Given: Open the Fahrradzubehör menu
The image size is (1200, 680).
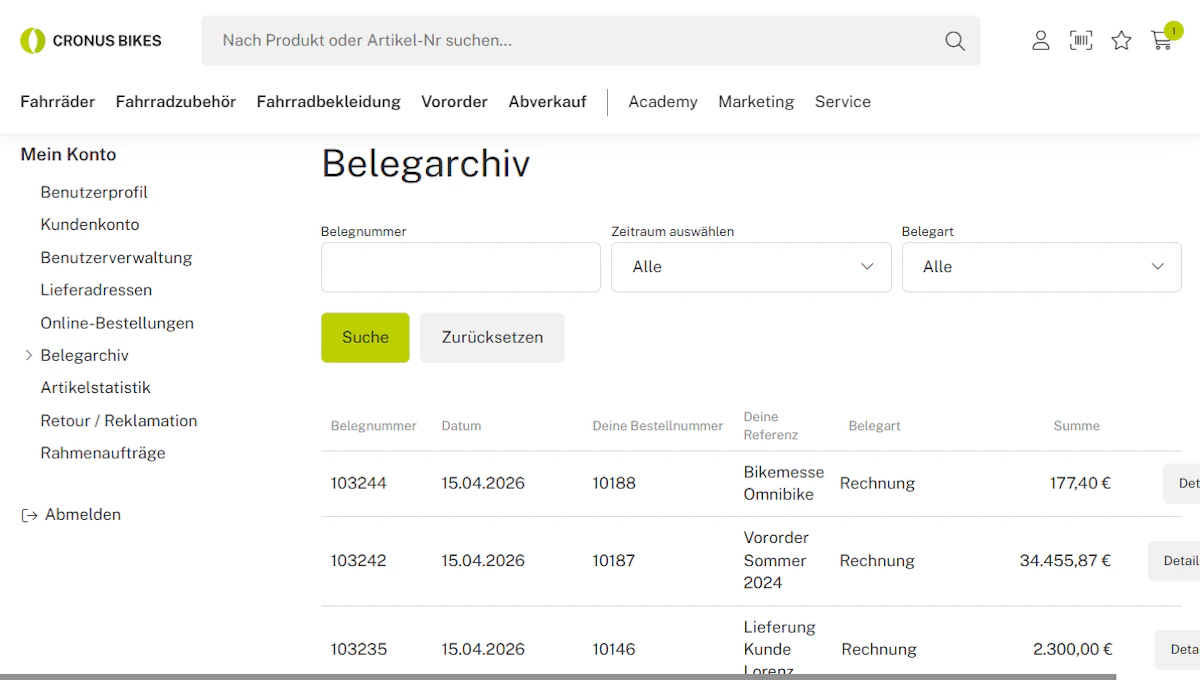Looking at the screenshot, I should [176, 102].
